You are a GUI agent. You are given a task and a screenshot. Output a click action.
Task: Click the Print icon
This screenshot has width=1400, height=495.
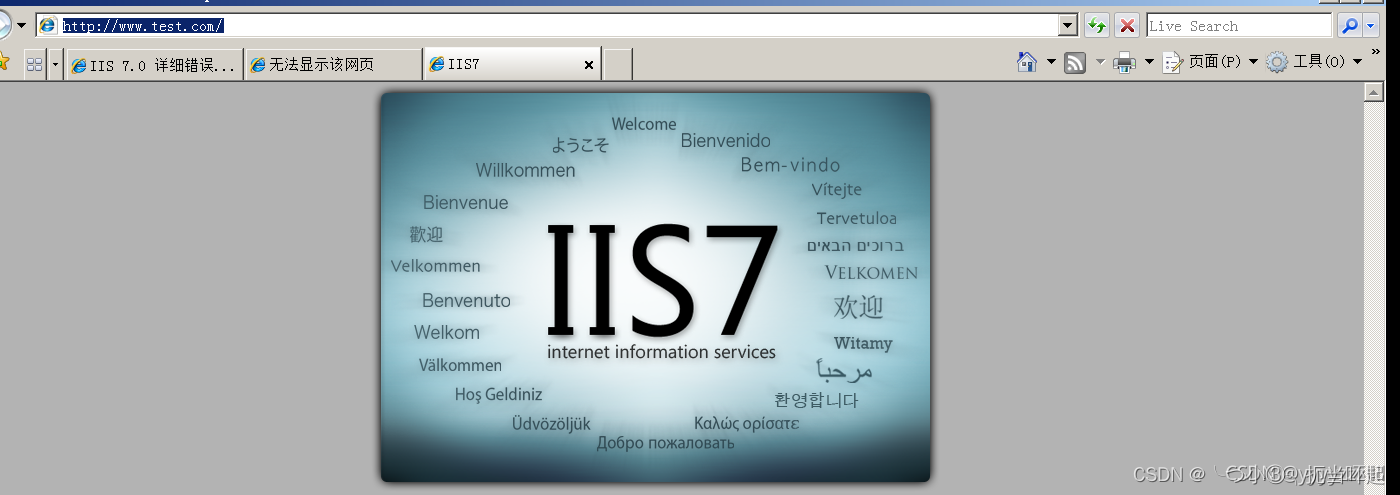pos(1125,63)
